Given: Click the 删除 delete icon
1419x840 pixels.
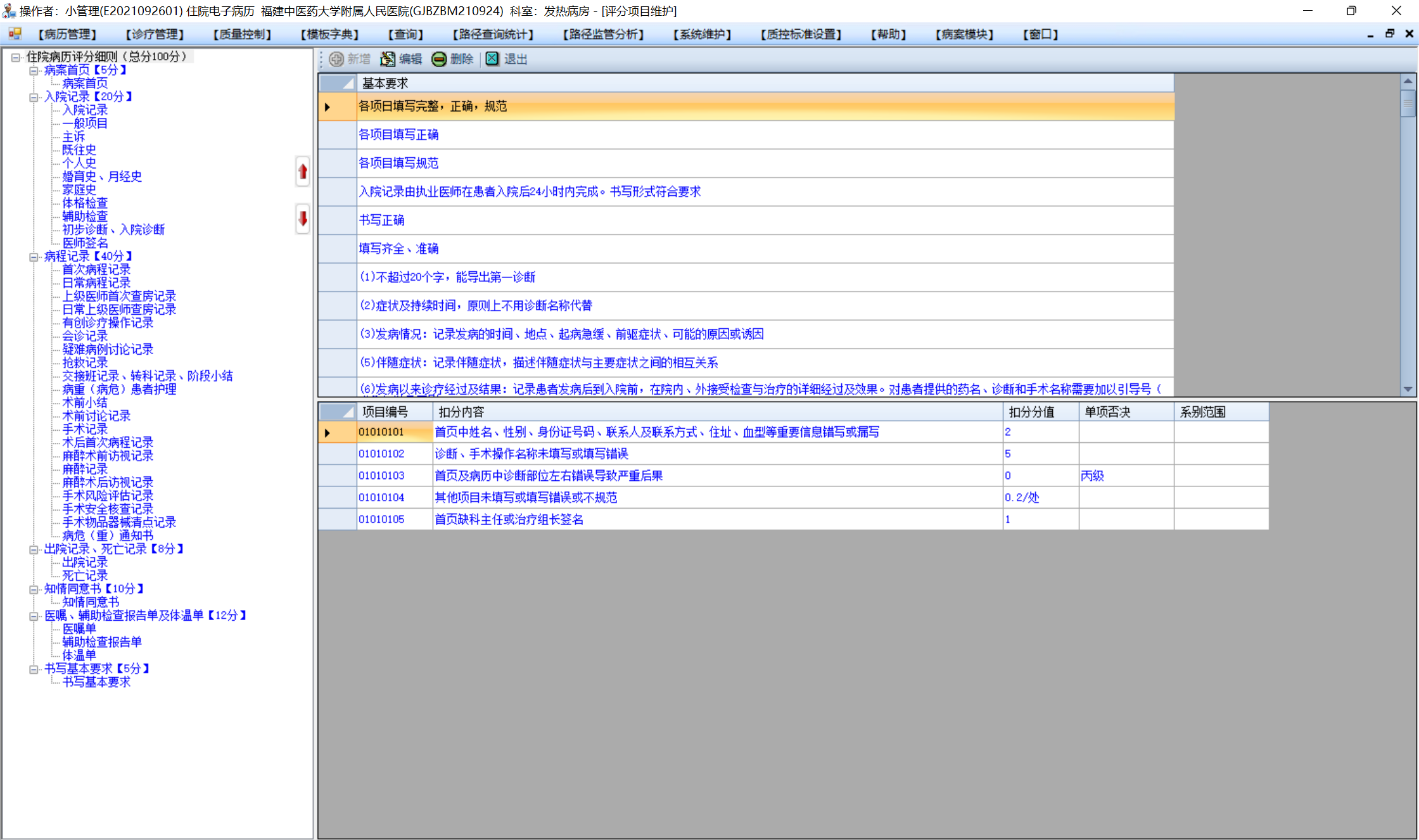Looking at the screenshot, I should tap(439, 59).
